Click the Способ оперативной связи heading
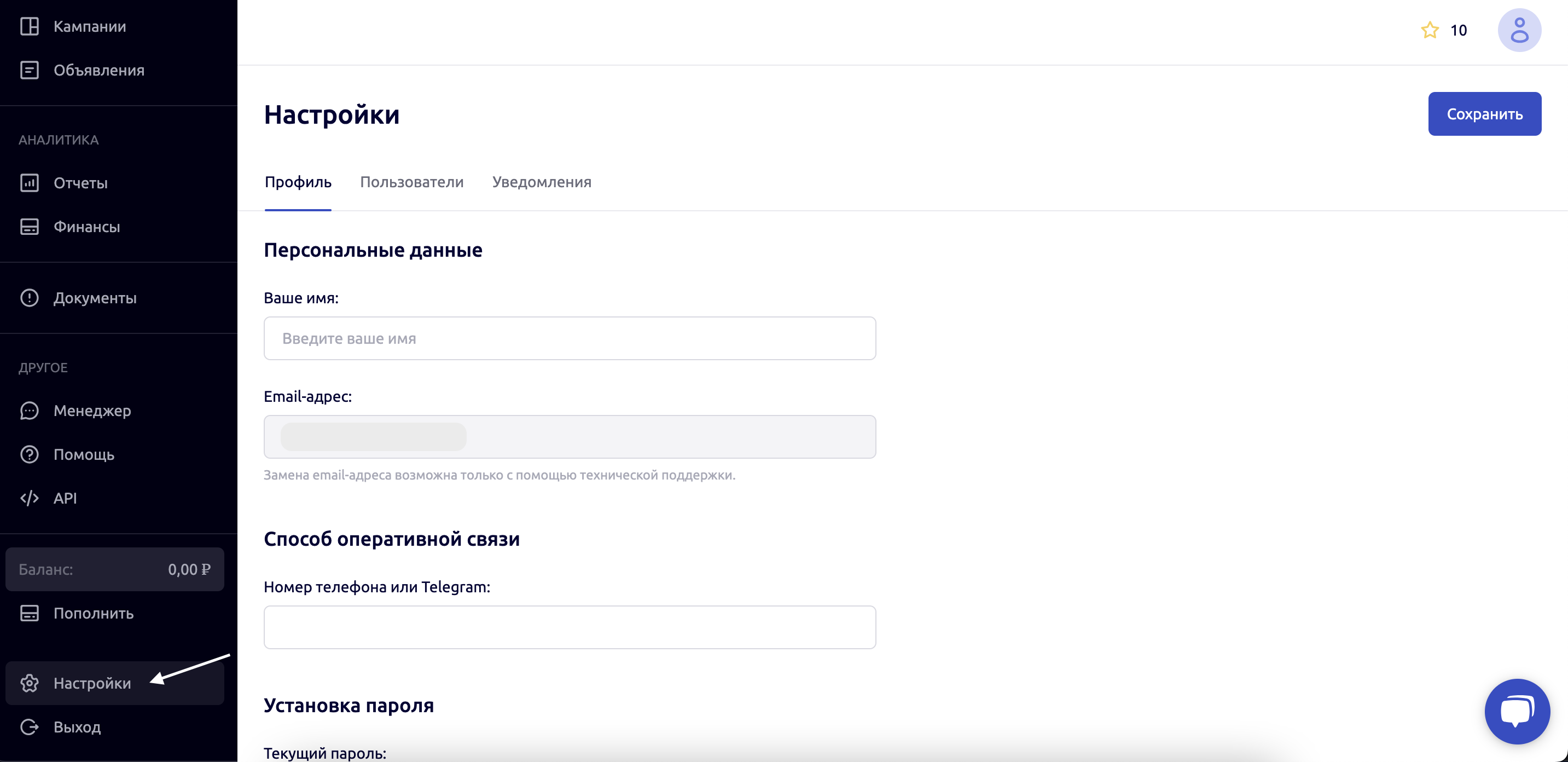The height and width of the screenshot is (762, 1568). coord(391,539)
